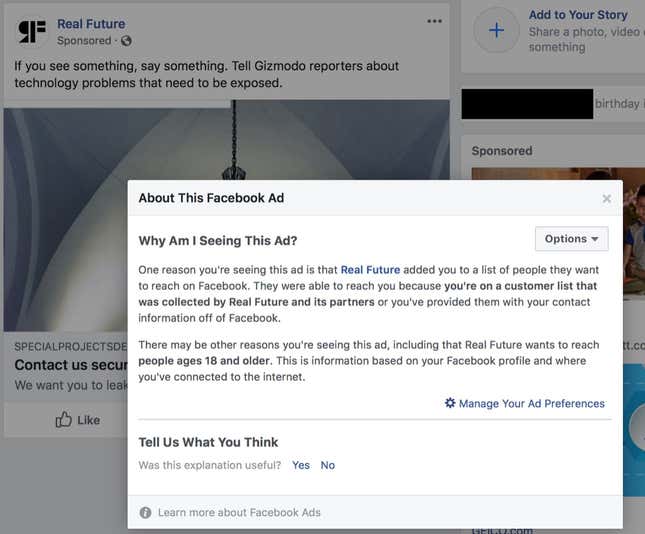Viewport: 645px width, 534px height.
Task: Click the globe public audience icon
Action: click(126, 41)
